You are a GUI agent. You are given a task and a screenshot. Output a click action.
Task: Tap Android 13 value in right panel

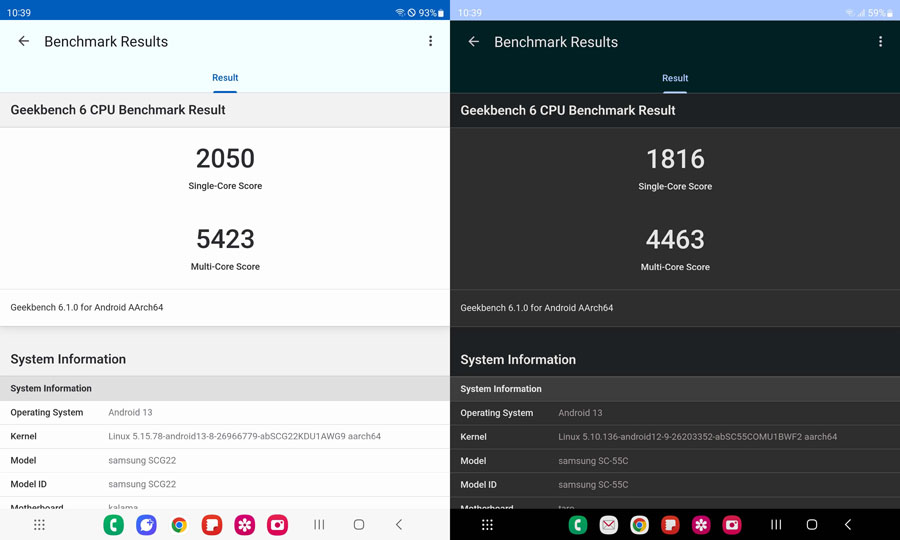click(x=580, y=413)
